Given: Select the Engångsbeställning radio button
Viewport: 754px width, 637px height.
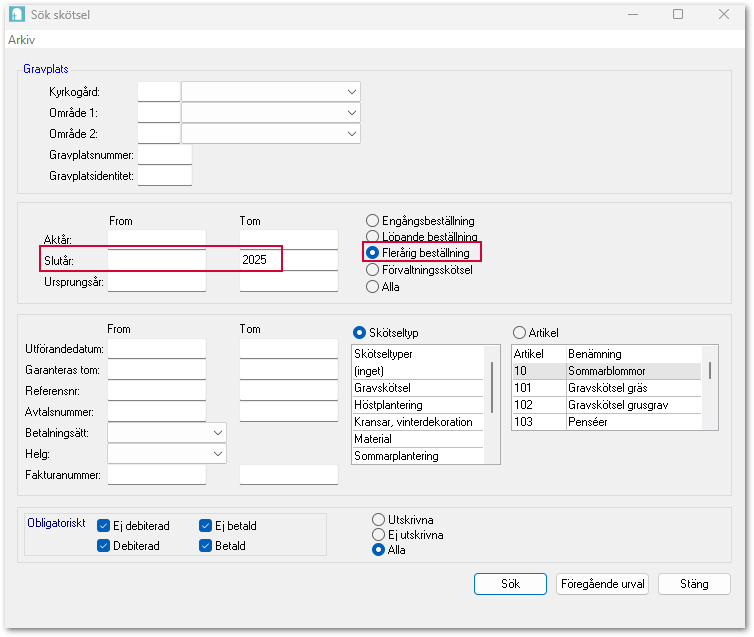Looking at the screenshot, I should (373, 220).
